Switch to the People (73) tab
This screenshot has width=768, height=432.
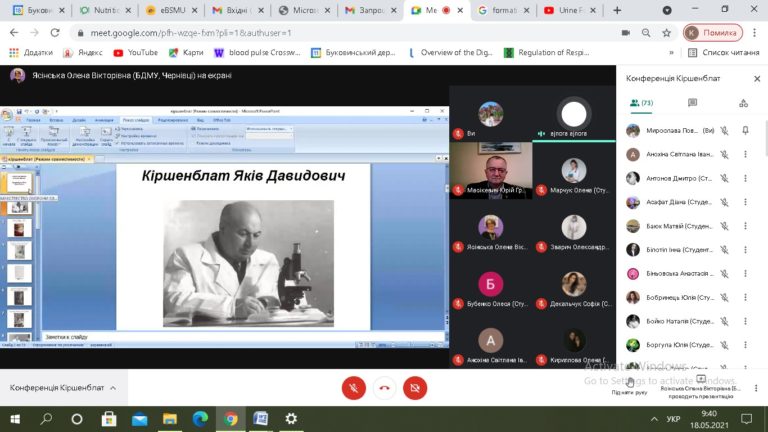click(641, 103)
